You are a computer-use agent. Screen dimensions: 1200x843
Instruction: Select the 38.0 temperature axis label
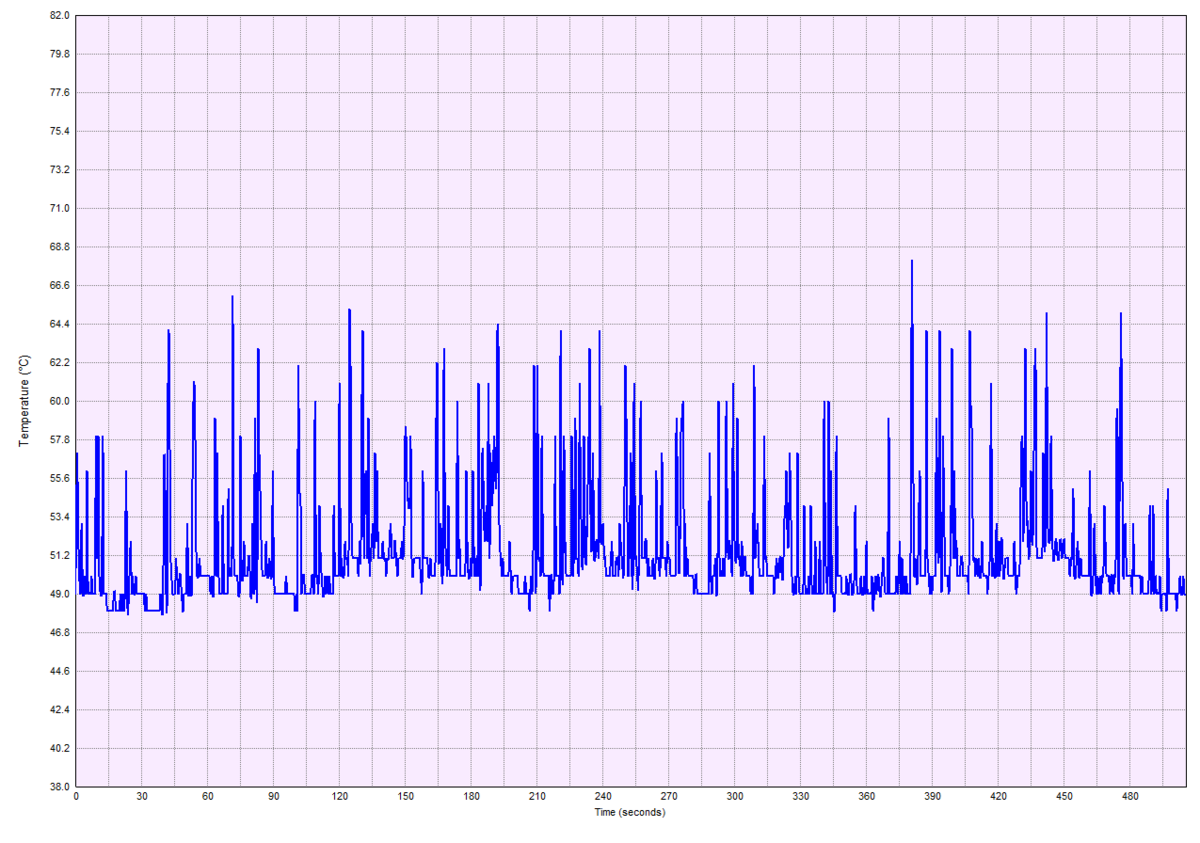[x=59, y=786]
